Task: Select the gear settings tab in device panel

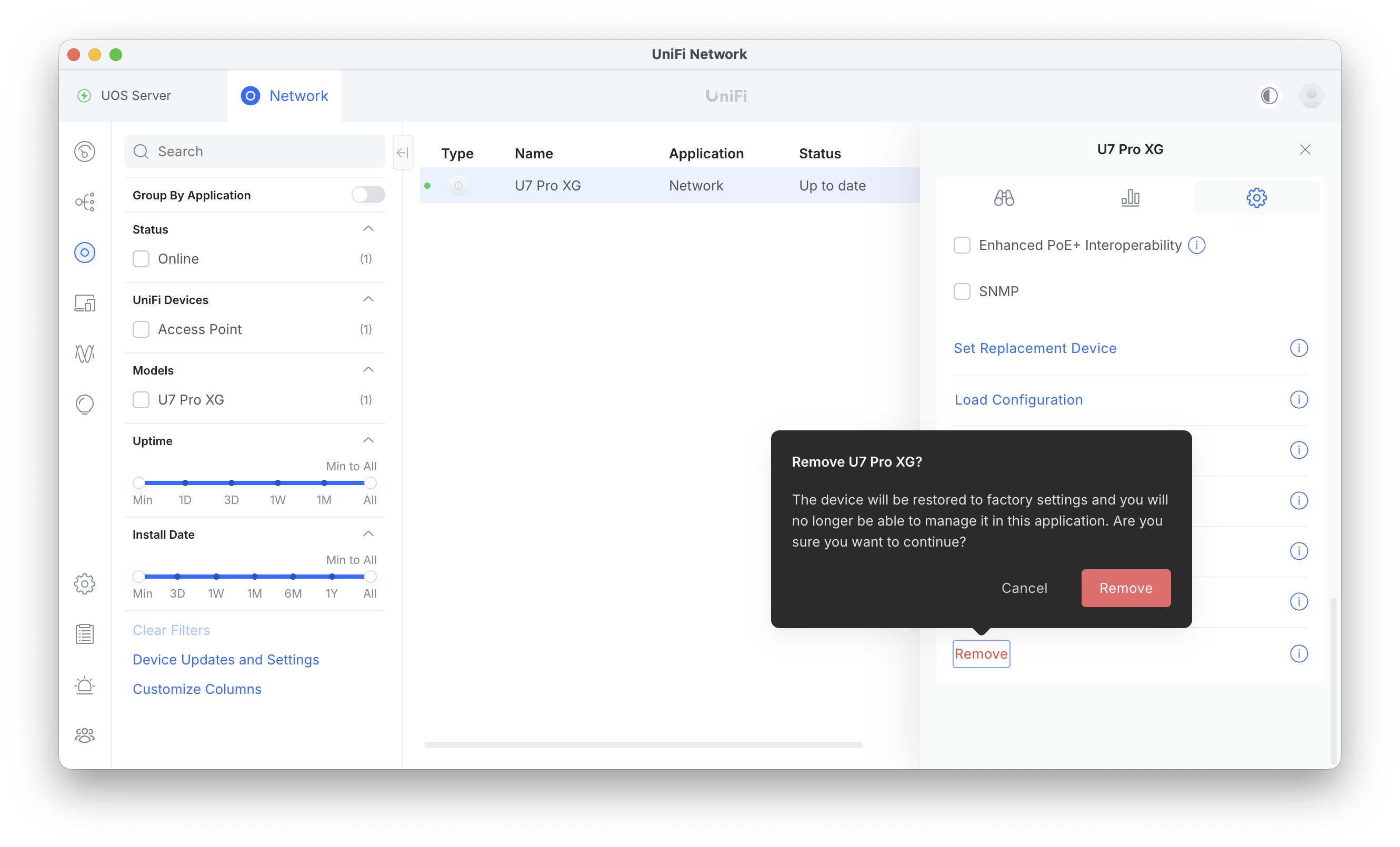Action: (x=1256, y=198)
